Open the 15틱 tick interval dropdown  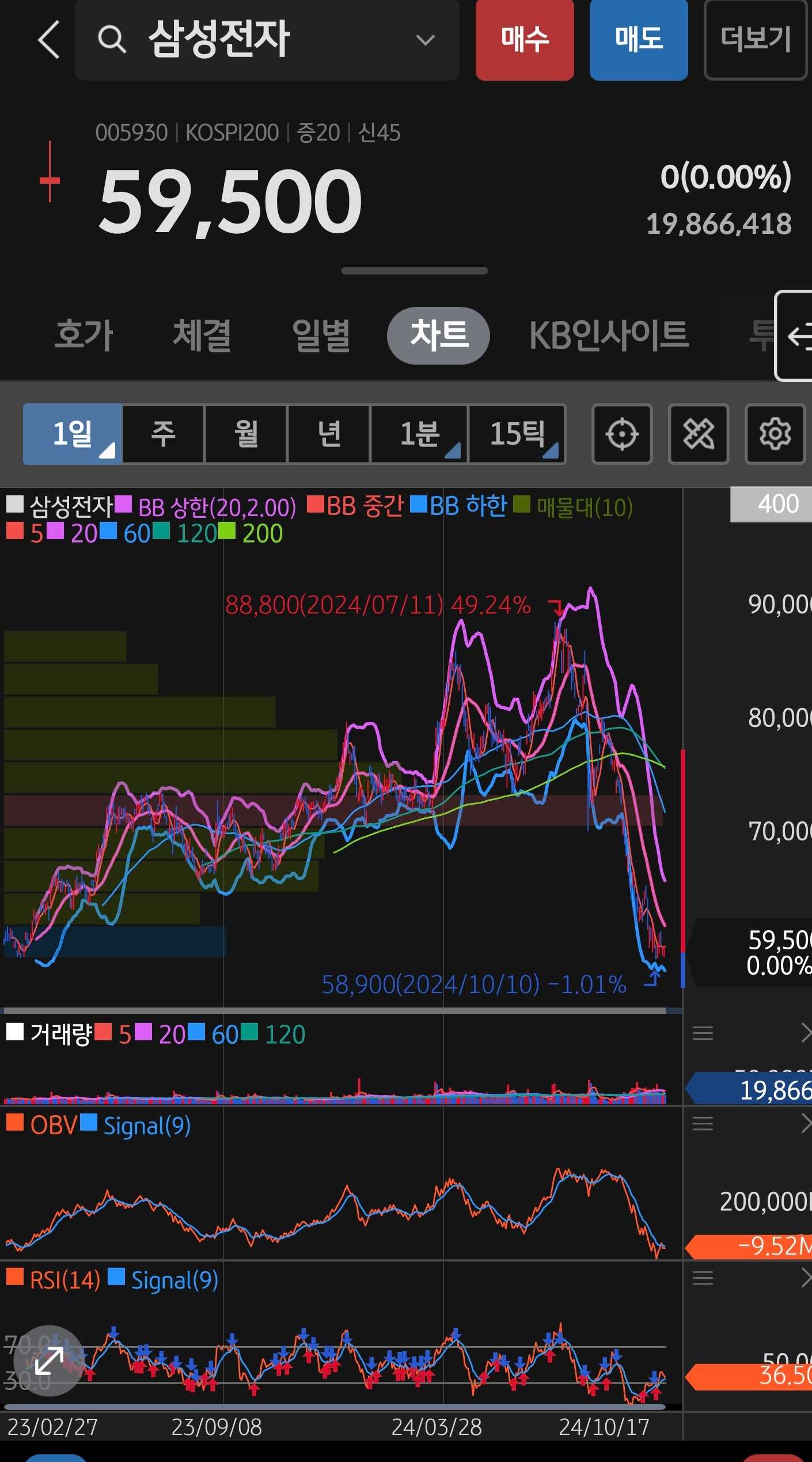click(x=517, y=434)
